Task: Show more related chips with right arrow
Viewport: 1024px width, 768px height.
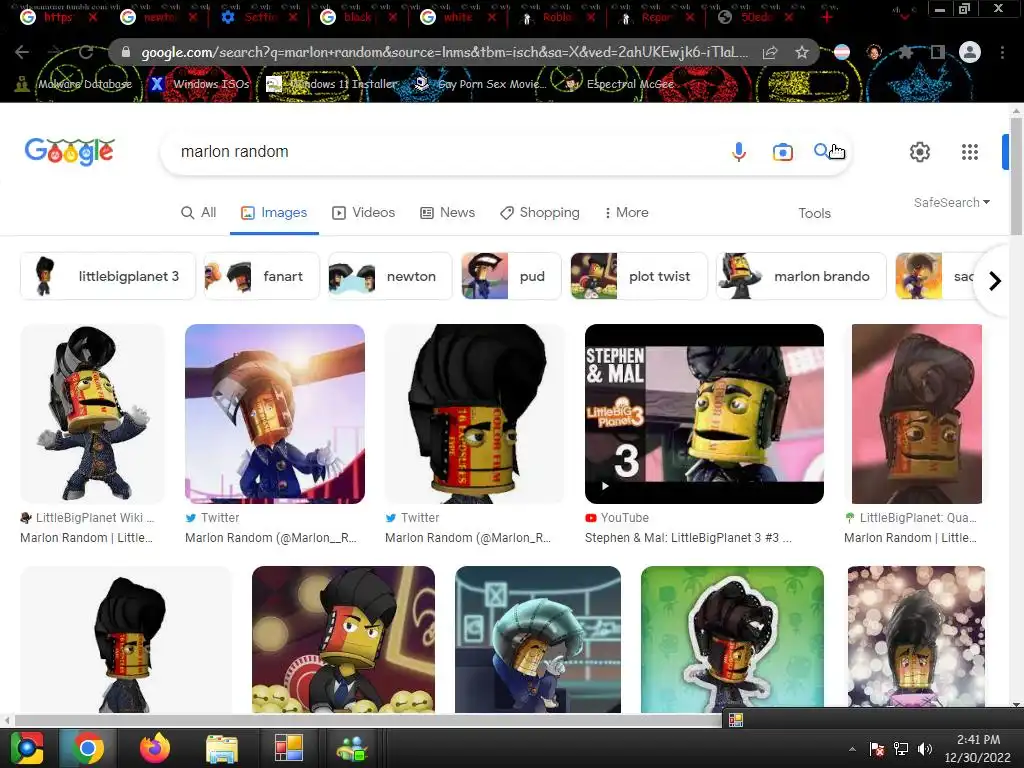Action: (x=994, y=281)
